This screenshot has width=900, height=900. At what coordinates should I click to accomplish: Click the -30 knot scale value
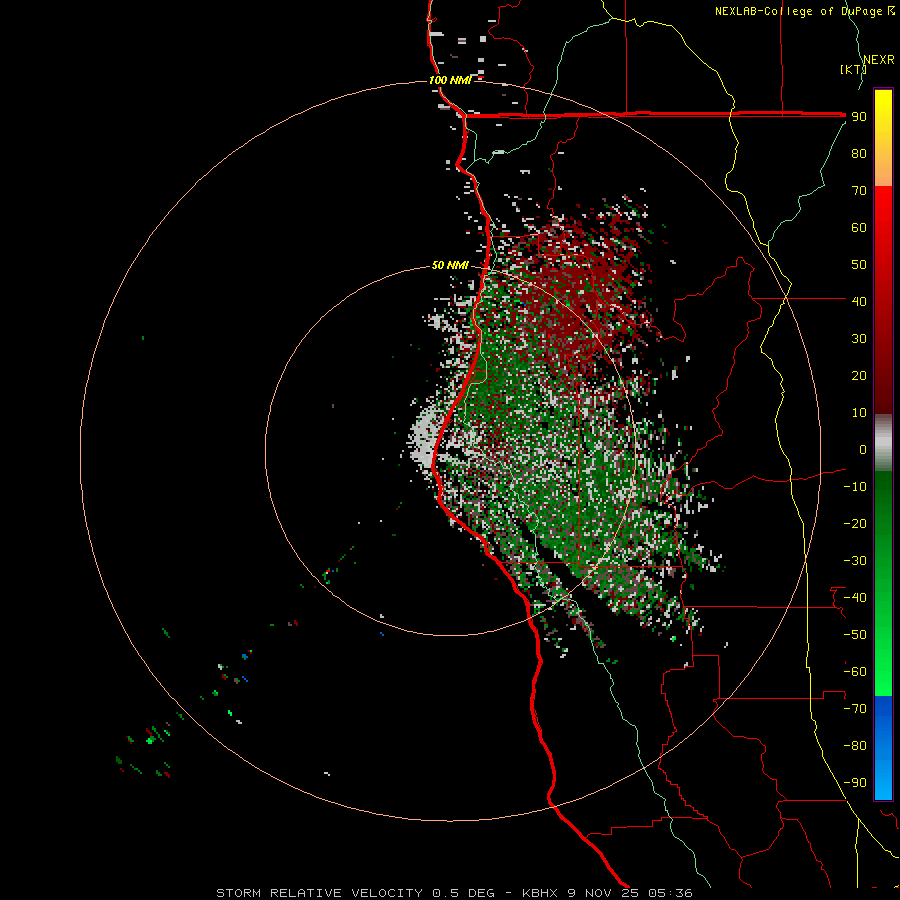coord(855,561)
